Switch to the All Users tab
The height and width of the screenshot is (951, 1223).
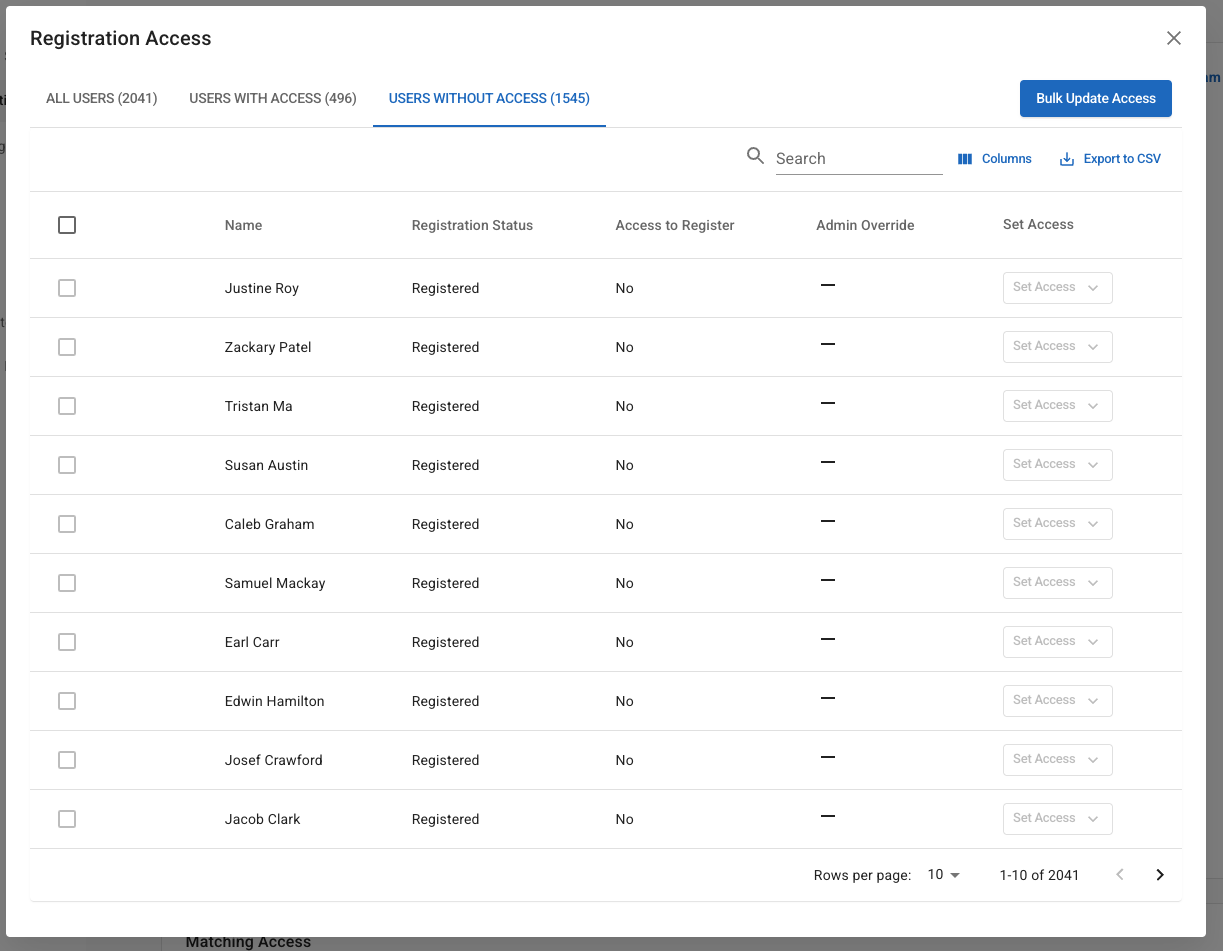(102, 98)
